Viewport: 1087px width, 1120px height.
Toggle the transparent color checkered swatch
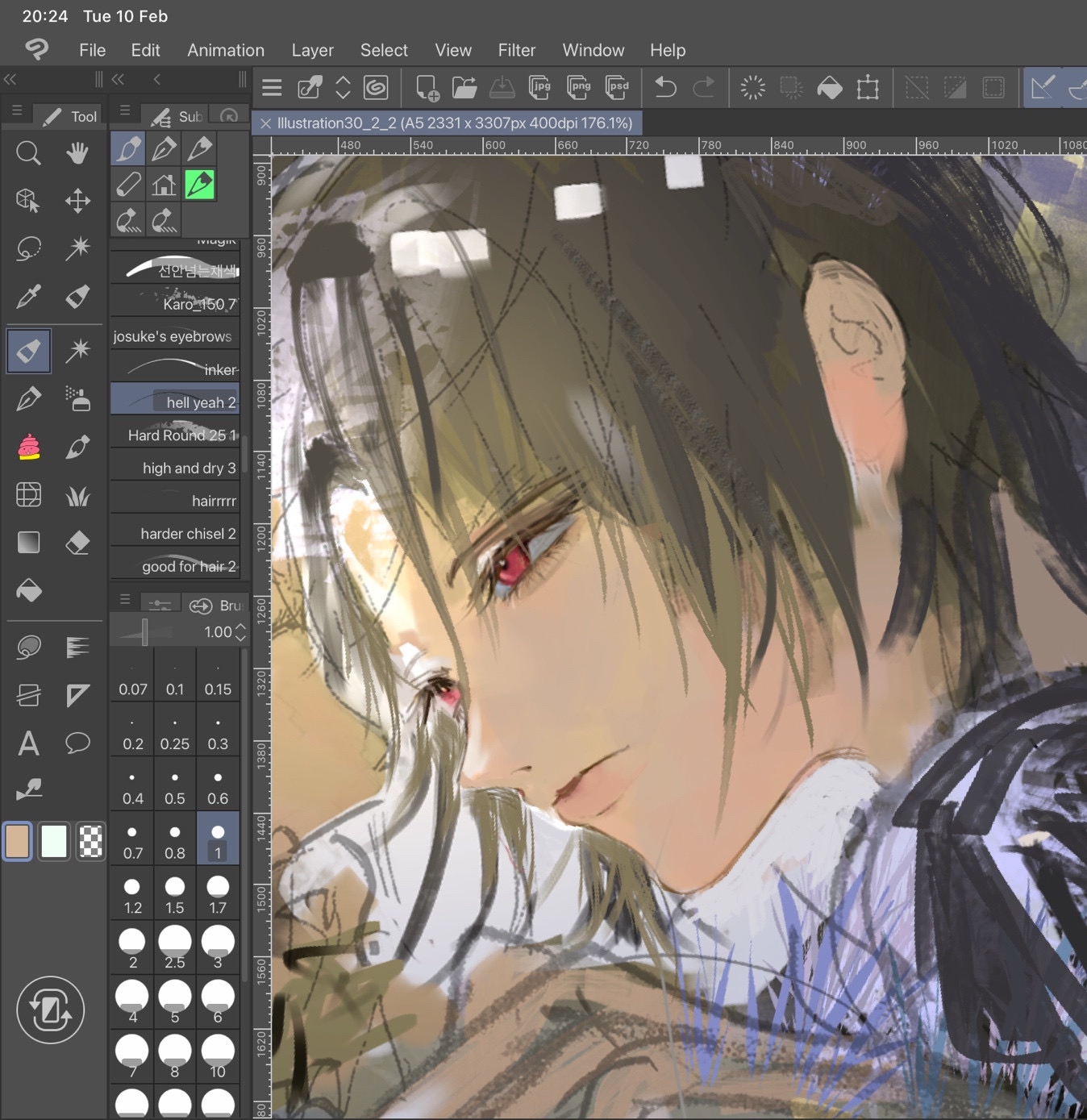pyautogui.click(x=90, y=842)
